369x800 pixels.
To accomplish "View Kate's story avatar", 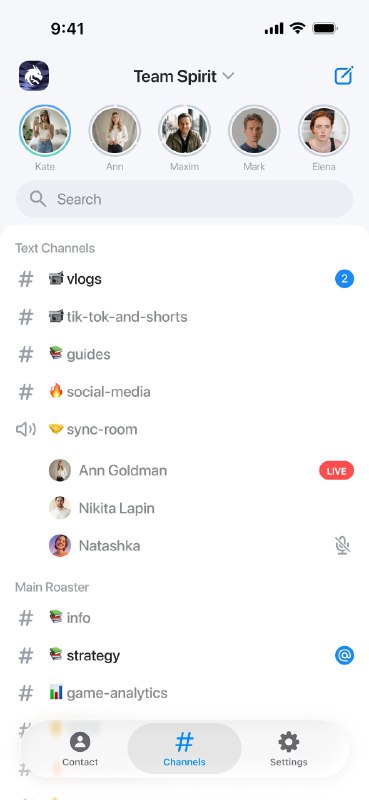I will click(45, 131).
